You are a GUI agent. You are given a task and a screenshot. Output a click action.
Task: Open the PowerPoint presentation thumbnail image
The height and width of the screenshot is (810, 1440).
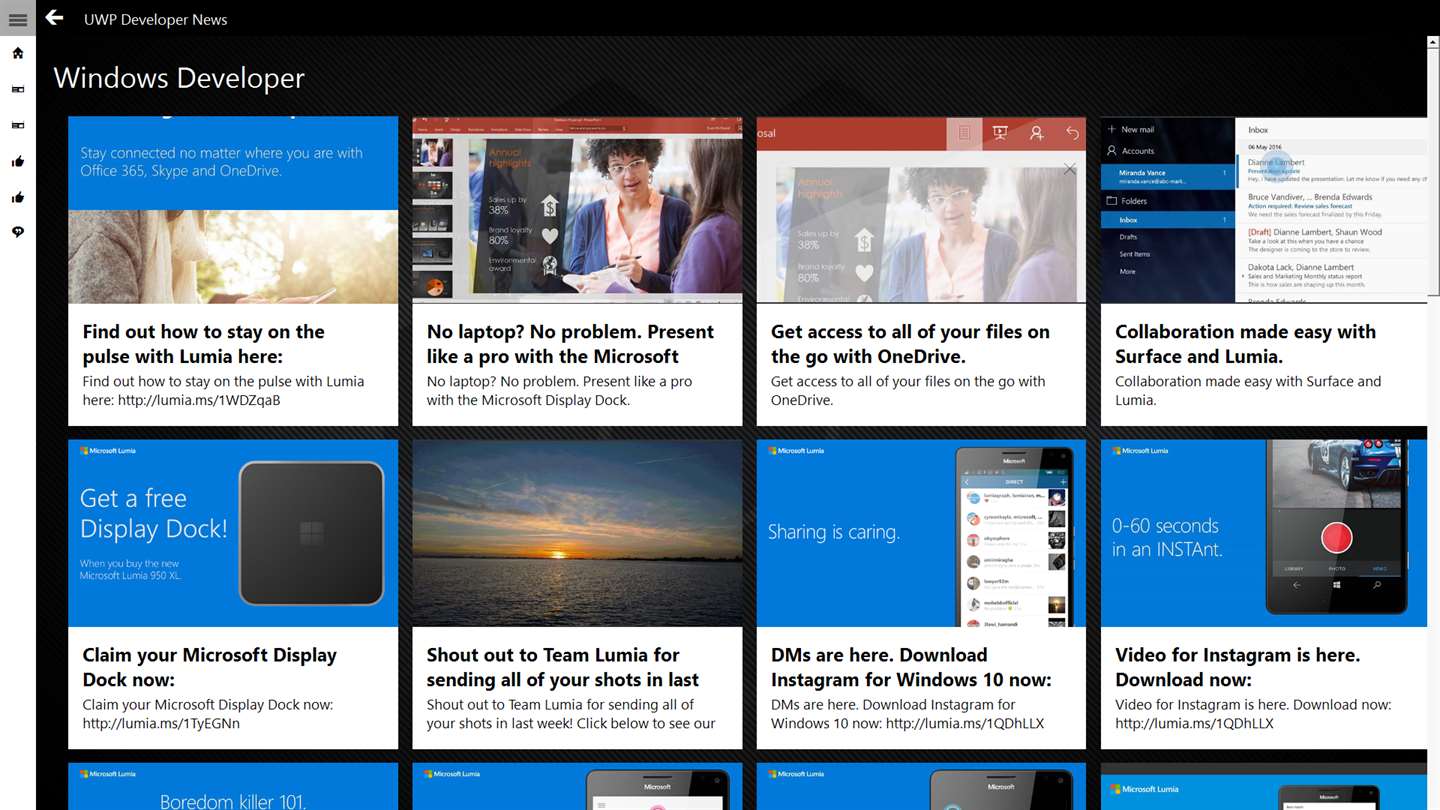[577, 210]
